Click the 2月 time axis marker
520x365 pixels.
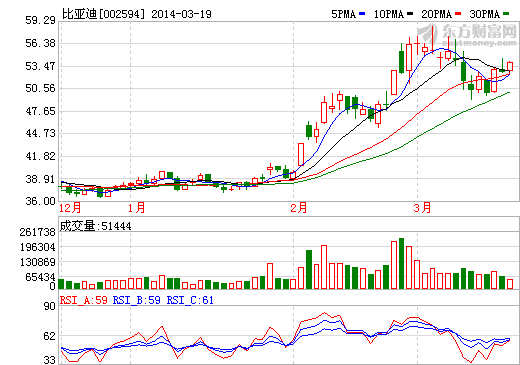click(x=298, y=208)
